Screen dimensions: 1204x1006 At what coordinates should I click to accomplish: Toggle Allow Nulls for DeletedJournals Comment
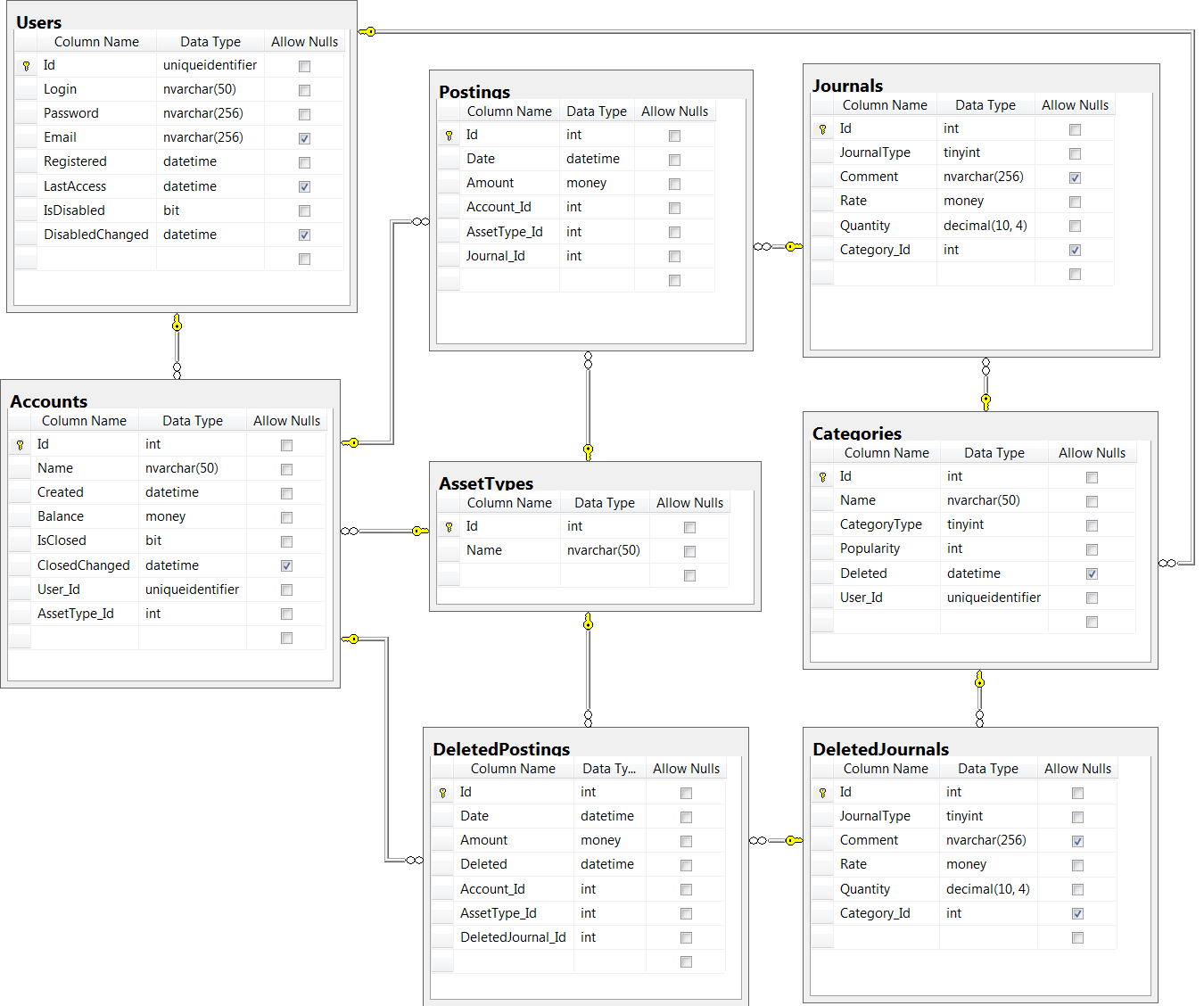(x=1077, y=841)
